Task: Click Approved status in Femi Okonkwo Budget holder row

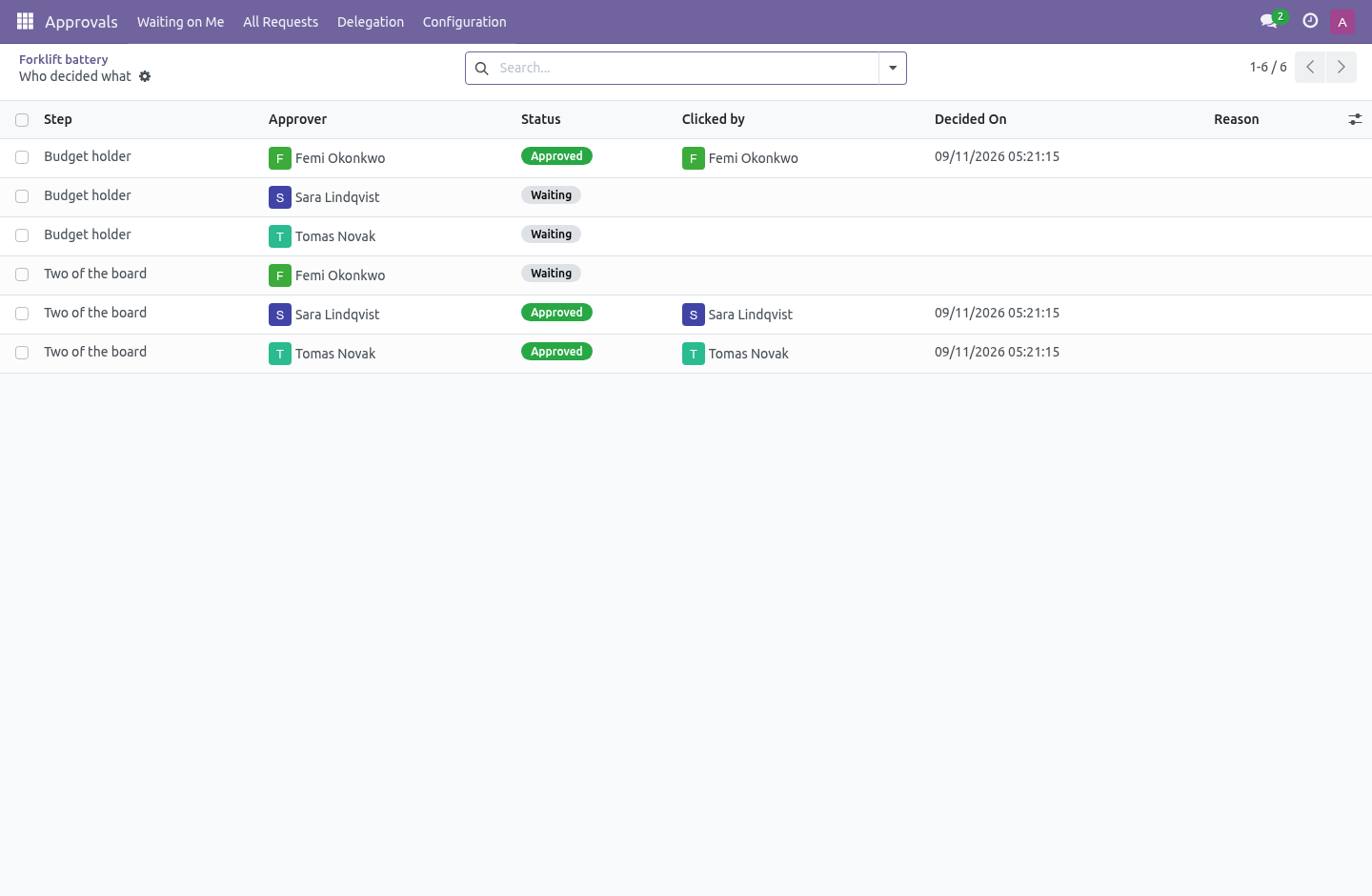Action: pyautogui.click(x=556, y=156)
